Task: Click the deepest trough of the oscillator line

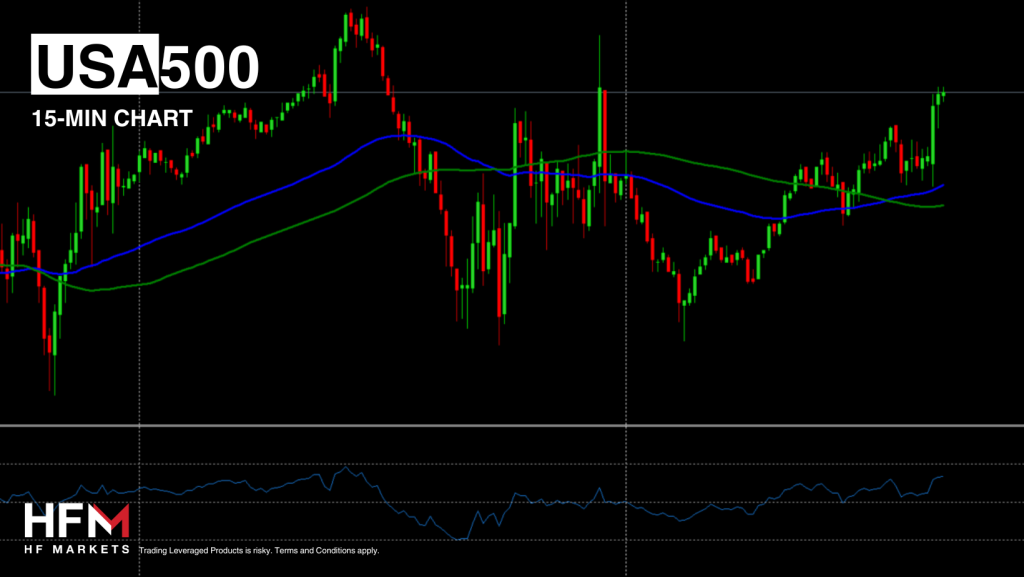Action: point(460,539)
